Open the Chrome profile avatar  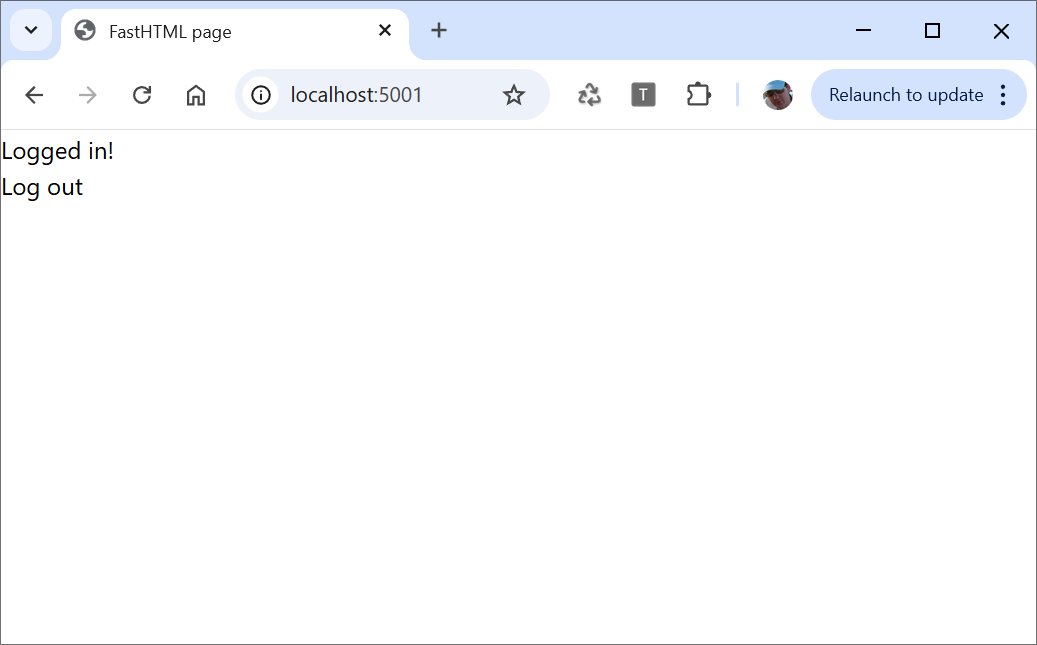(778, 95)
